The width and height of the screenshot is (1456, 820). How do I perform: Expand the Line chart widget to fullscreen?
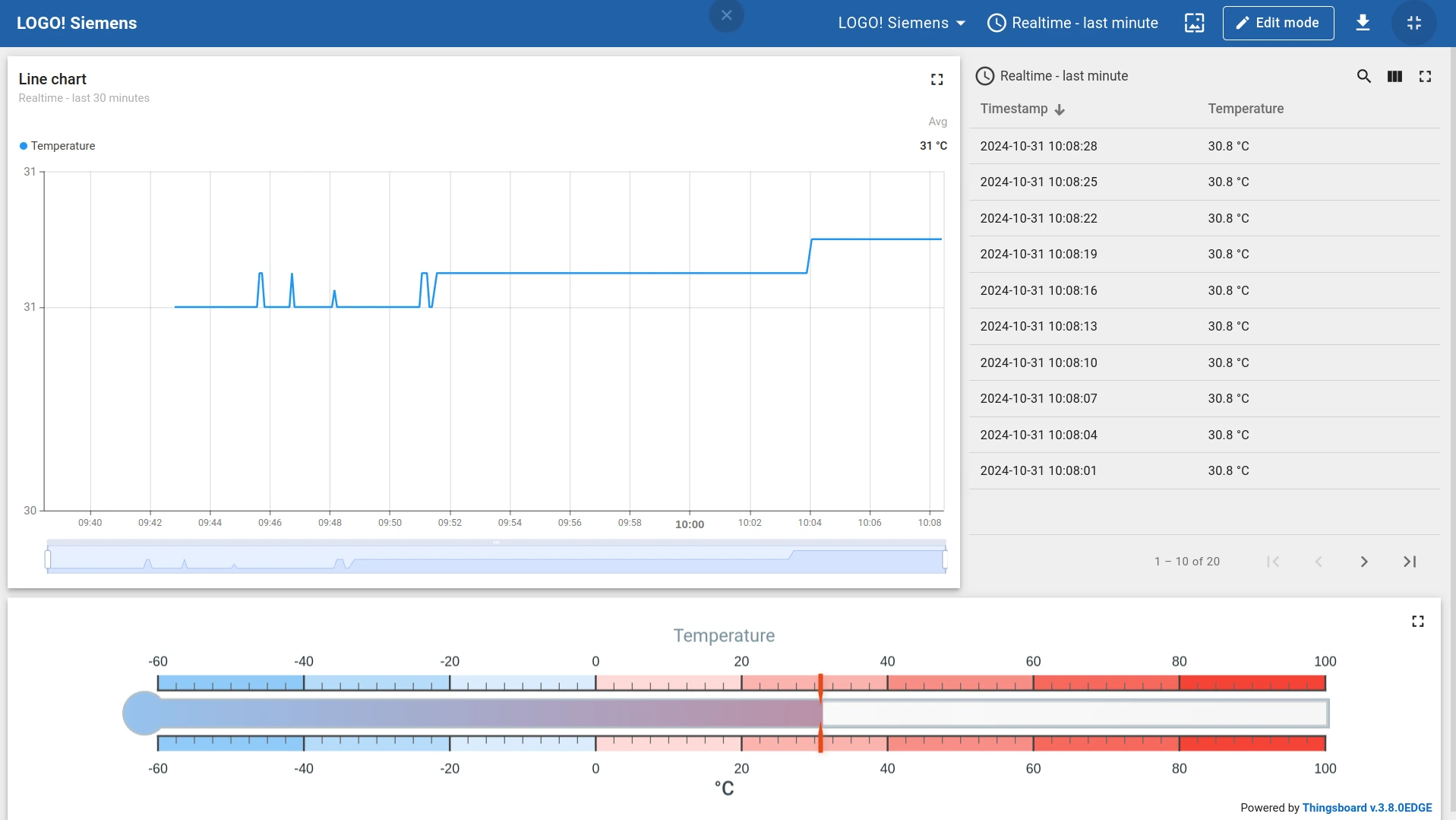coord(936,79)
